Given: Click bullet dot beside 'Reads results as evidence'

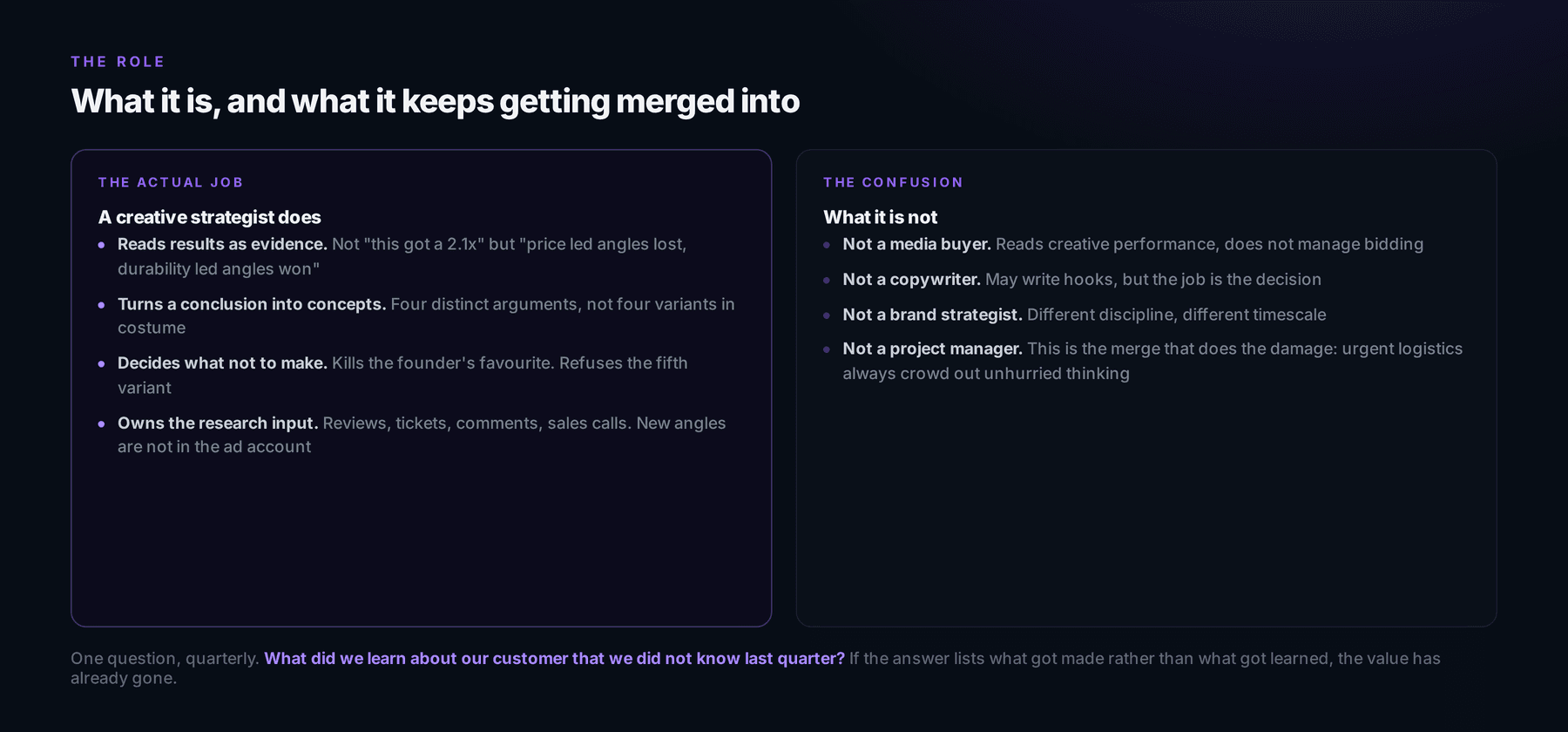Looking at the screenshot, I should pyautogui.click(x=102, y=246).
